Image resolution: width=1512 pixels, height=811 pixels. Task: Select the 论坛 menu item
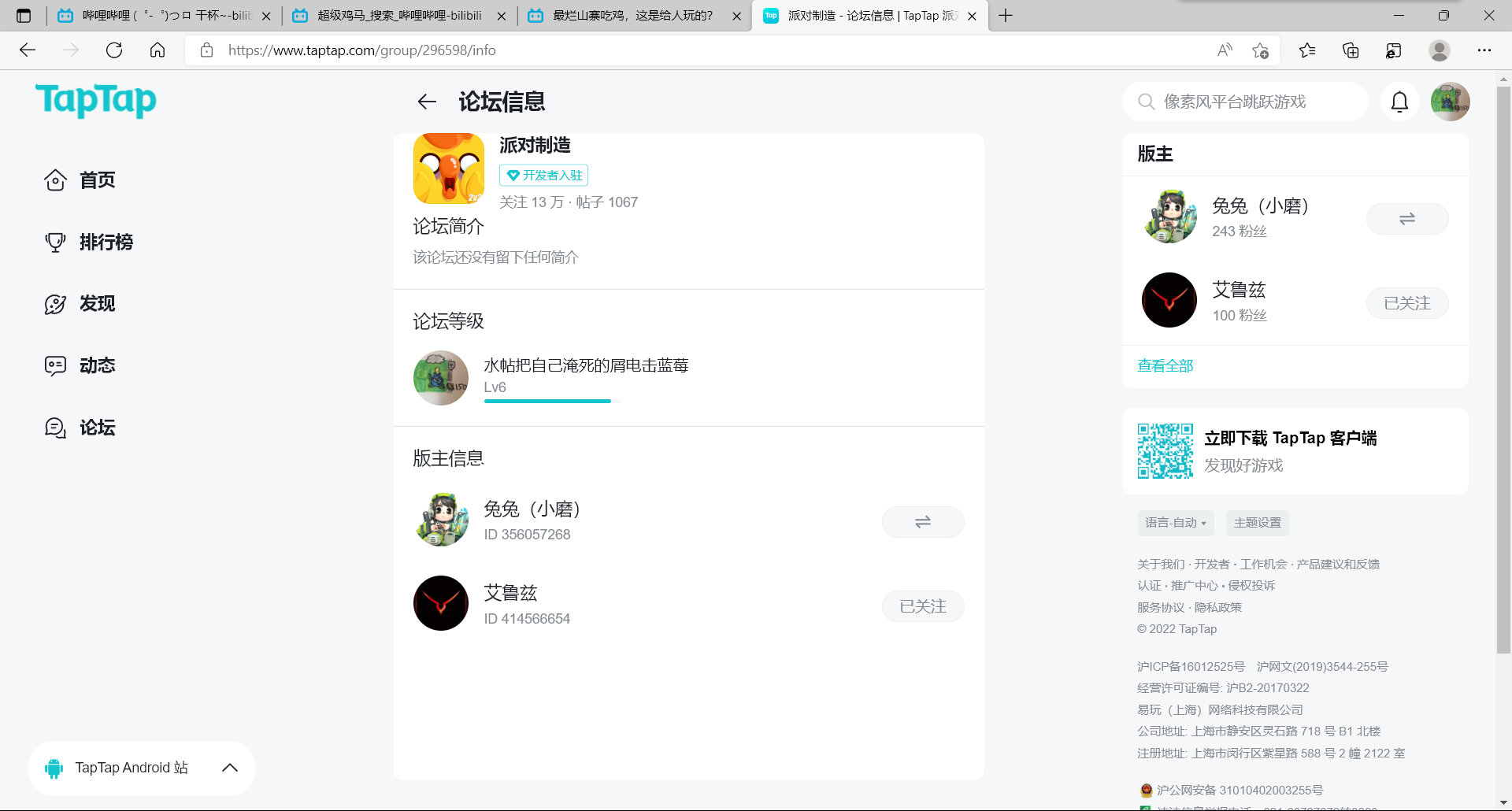[x=98, y=428]
